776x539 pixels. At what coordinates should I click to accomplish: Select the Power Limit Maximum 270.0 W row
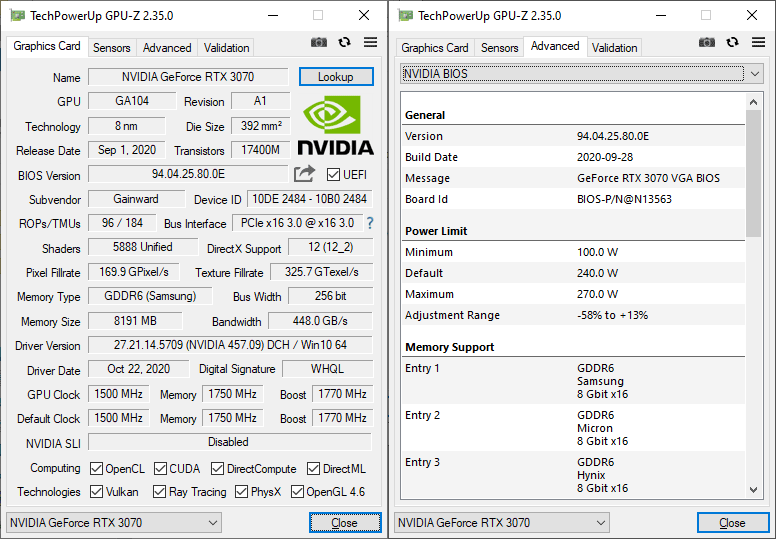[x=573, y=294]
